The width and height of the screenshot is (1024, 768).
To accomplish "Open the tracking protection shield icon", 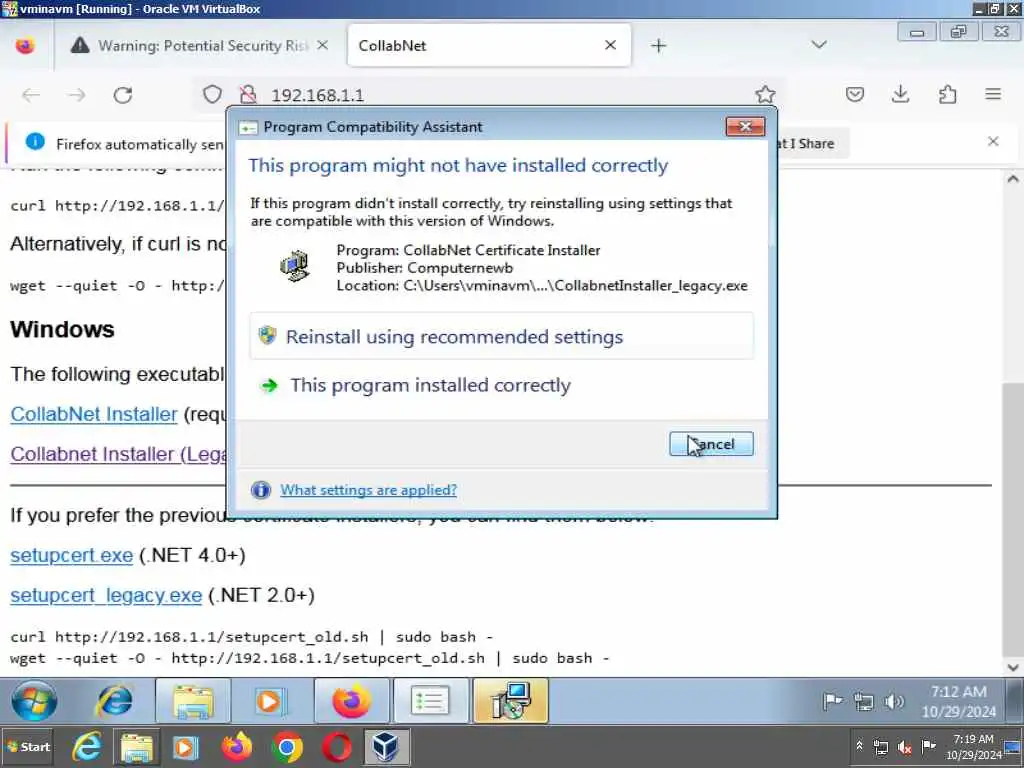I will (212, 95).
